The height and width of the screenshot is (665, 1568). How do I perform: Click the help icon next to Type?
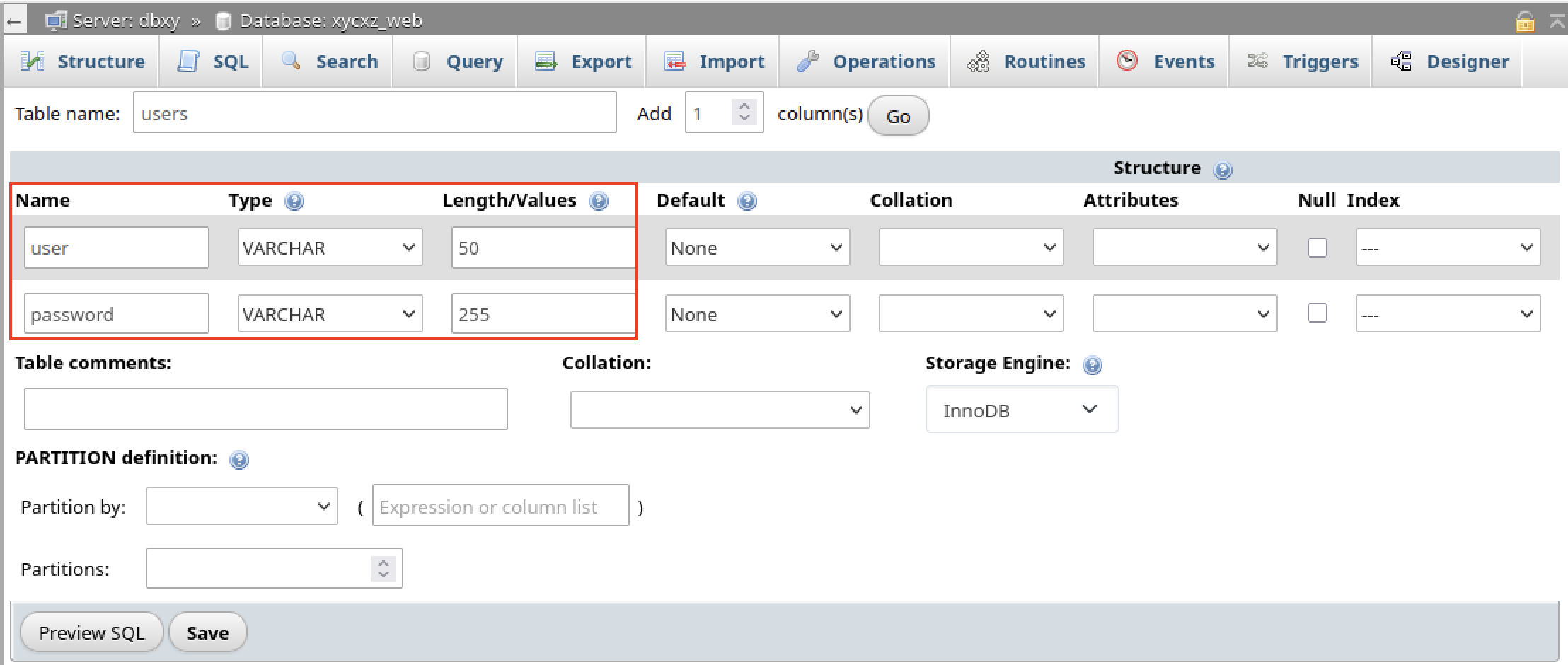294,202
